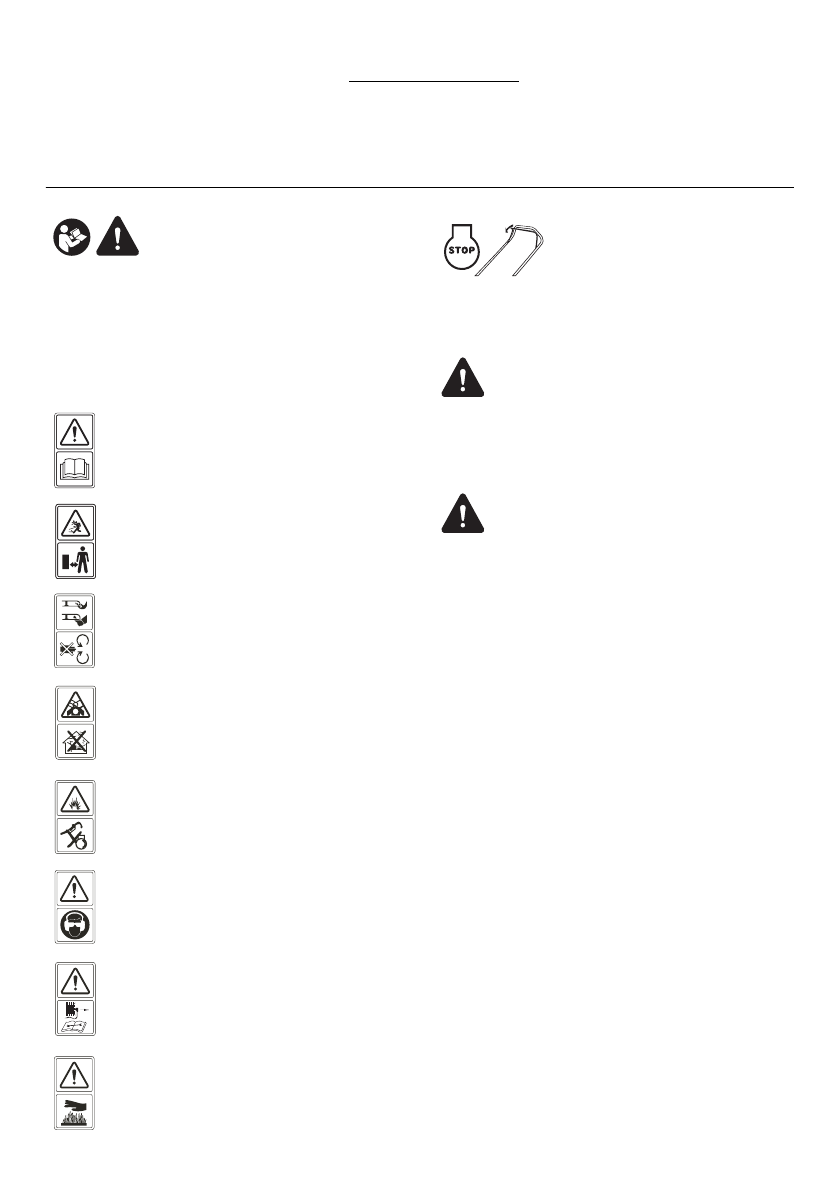Click the open book manual pictogram

75,469
